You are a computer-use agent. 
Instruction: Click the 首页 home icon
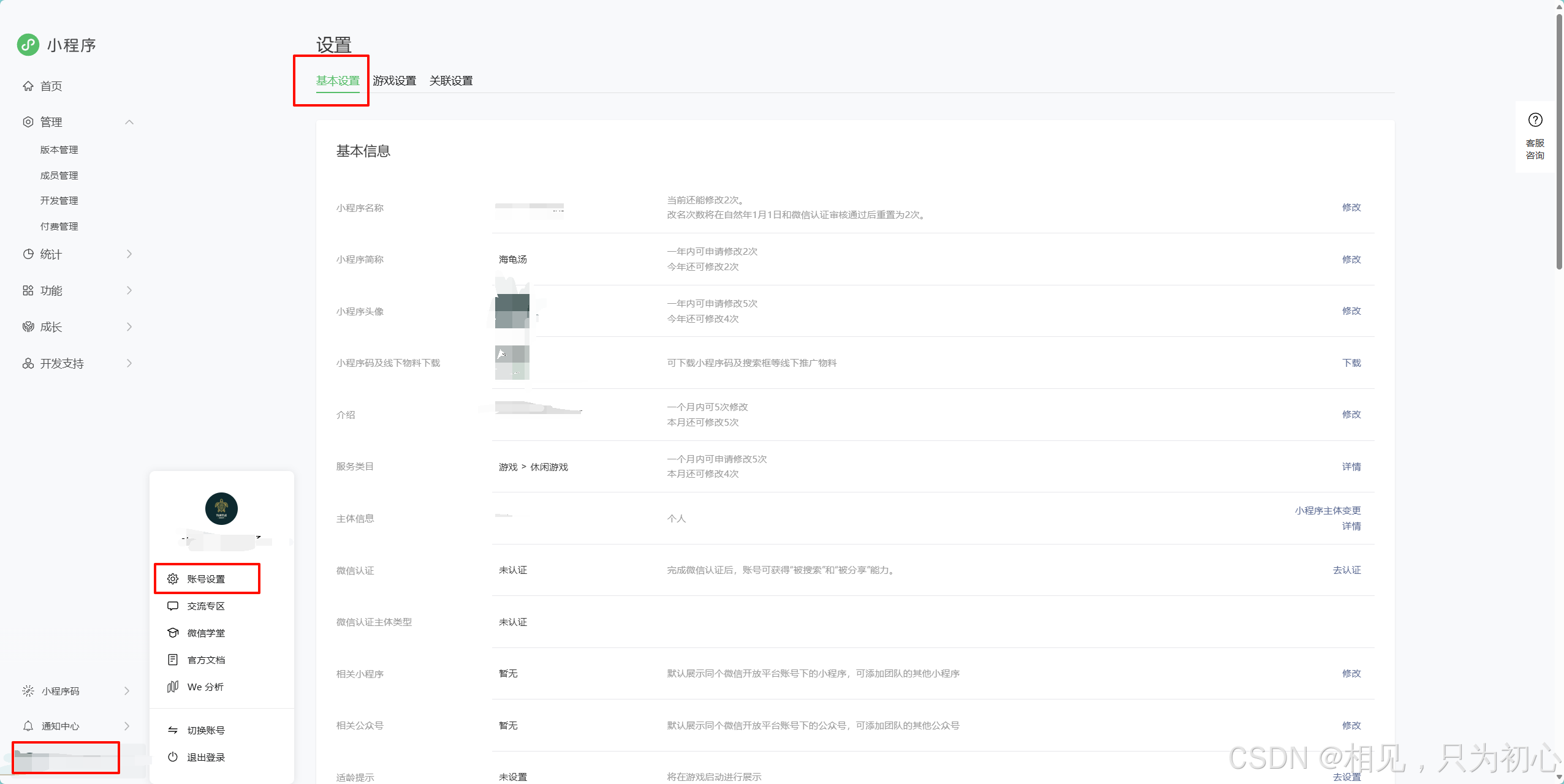click(28, 86)
